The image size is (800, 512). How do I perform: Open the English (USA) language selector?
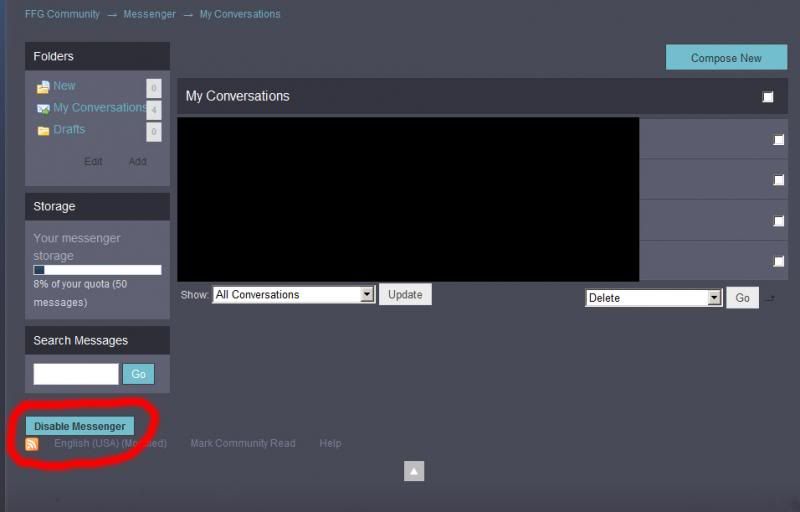coord(110,443)
